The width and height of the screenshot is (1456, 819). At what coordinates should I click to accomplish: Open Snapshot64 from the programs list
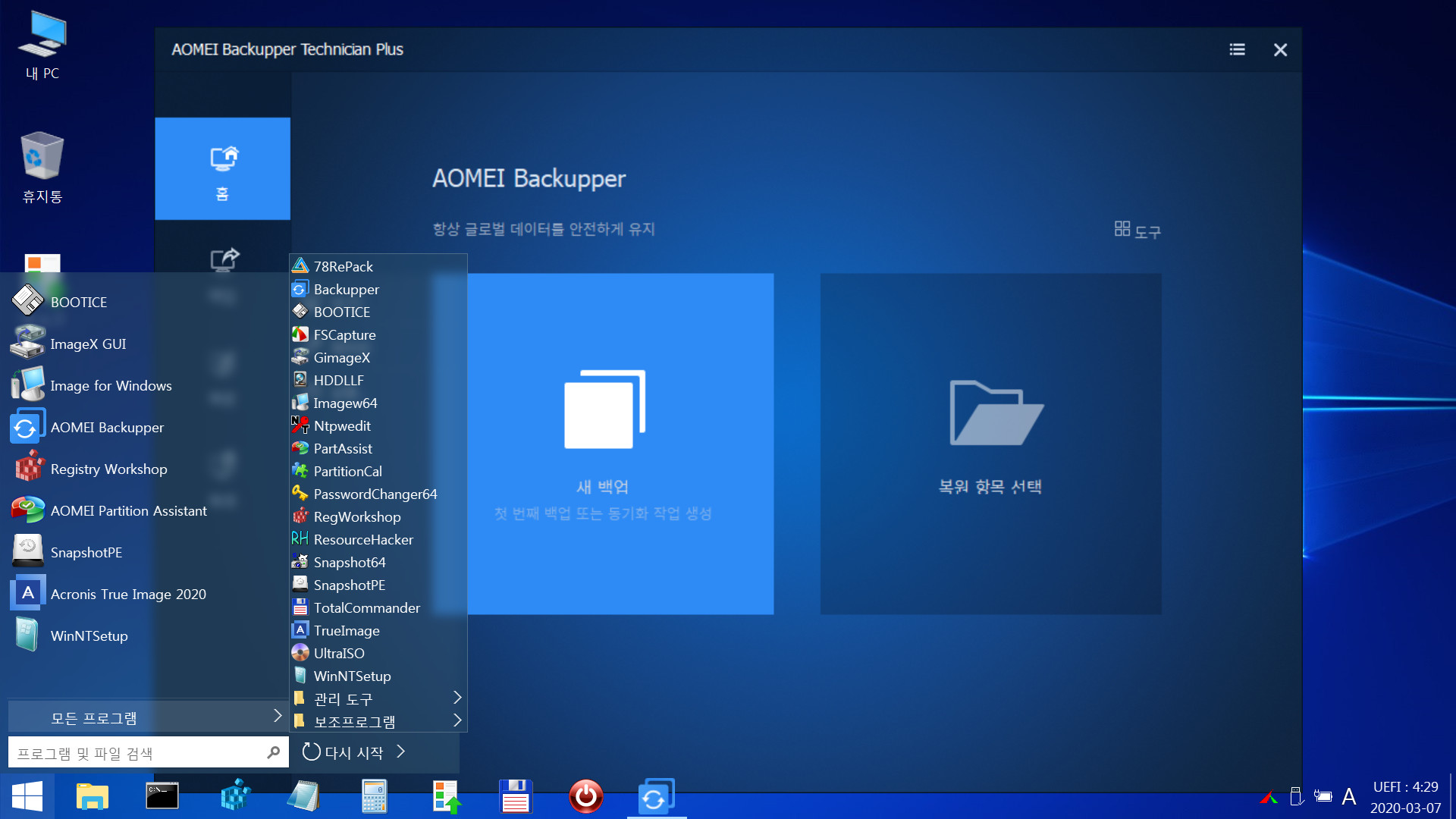378,562
